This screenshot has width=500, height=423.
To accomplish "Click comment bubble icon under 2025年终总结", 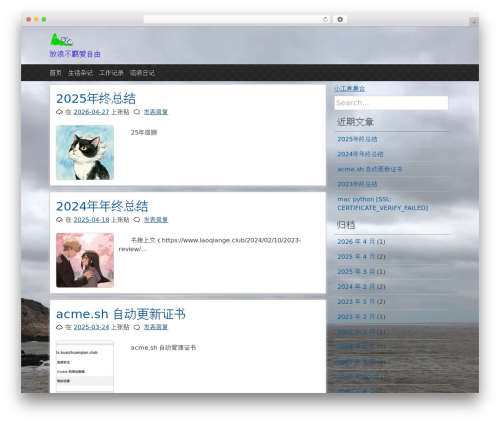I will (137, 112).
